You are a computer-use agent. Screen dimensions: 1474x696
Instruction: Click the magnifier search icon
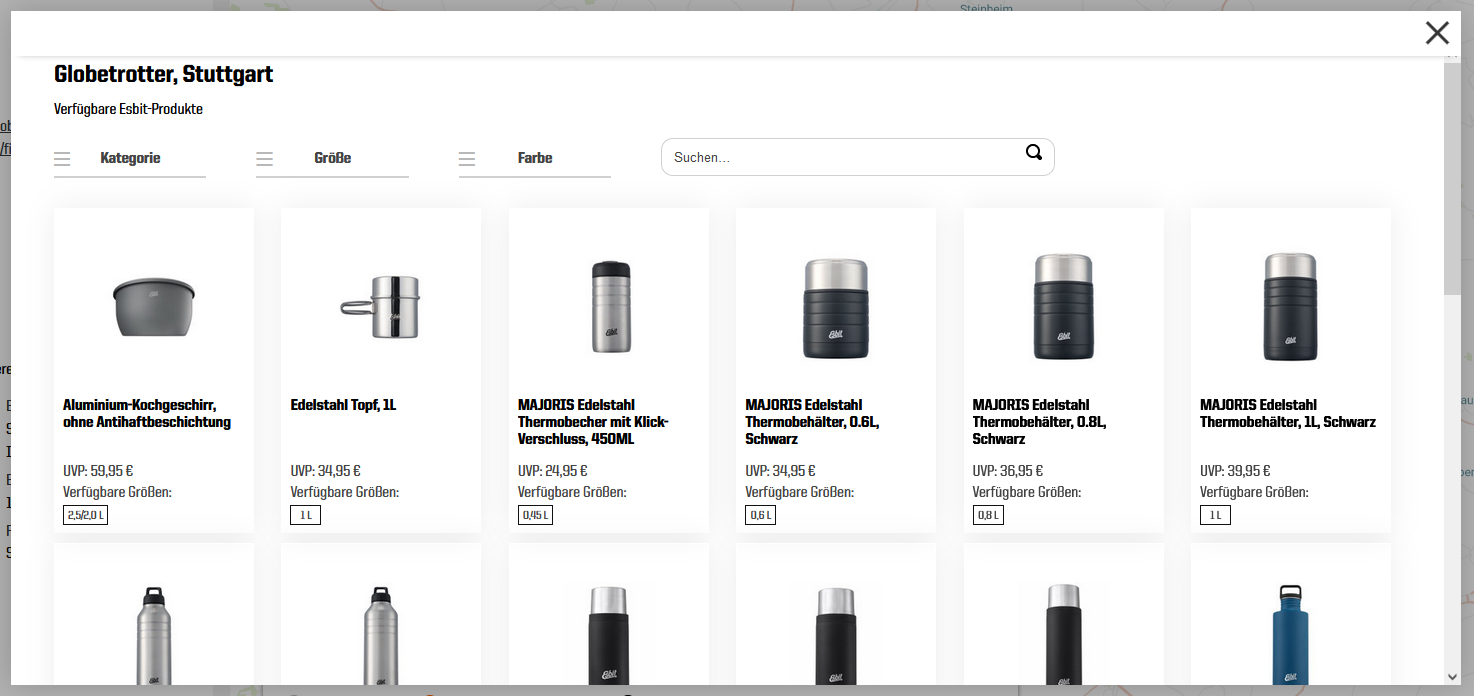[1034, 152]
